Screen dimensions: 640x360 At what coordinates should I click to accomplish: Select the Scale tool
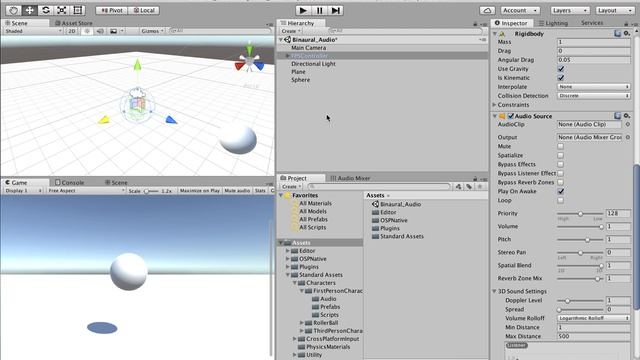coord(62,10)
